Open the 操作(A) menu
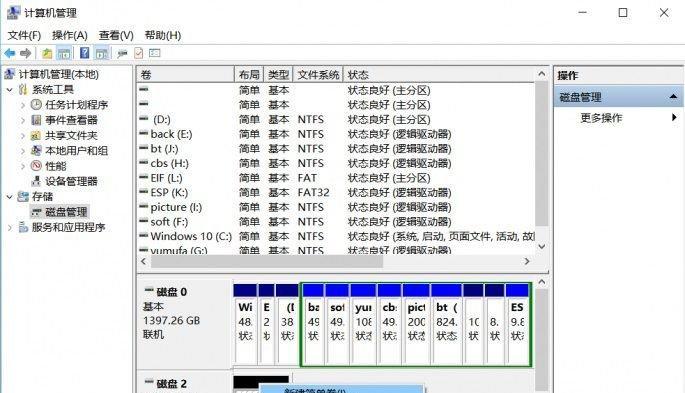The width and height of the screenshot is (685, 393). point(69,35)
